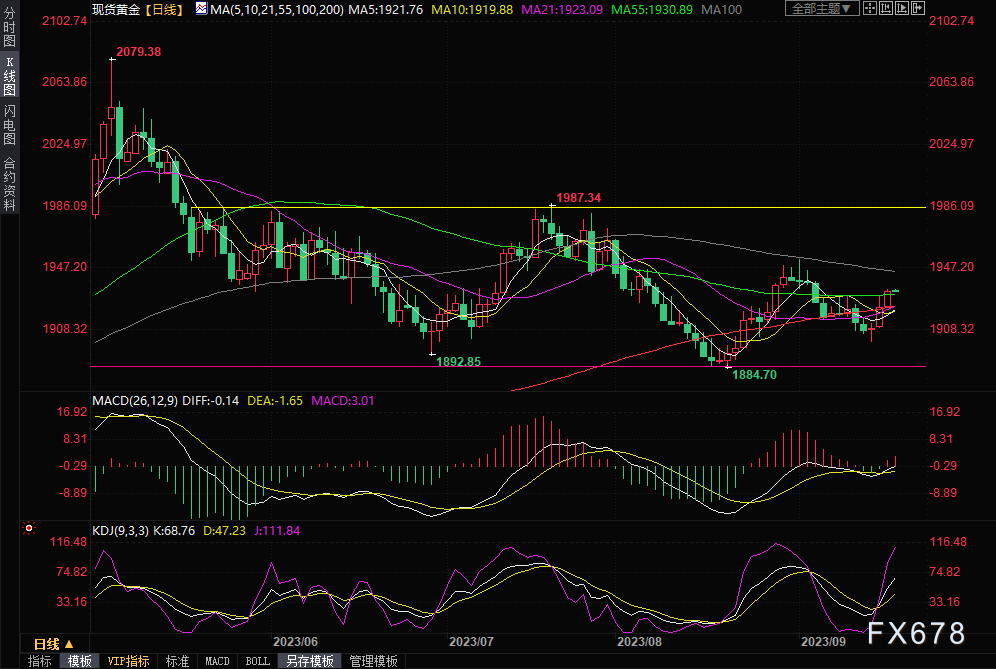Open the 全部主题 theme dropdown

(822, 9)
